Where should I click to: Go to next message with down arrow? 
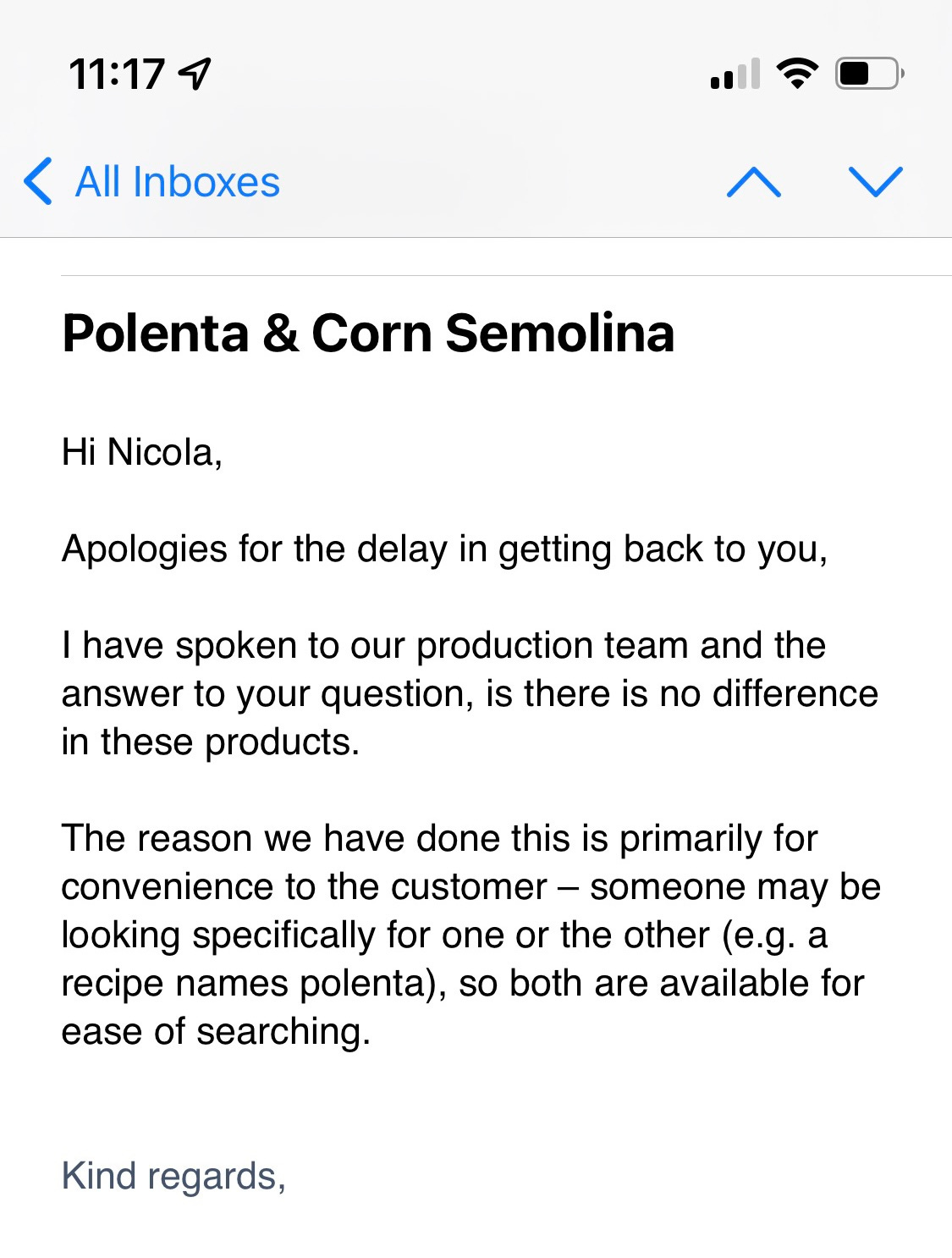(x=875, y=182)
